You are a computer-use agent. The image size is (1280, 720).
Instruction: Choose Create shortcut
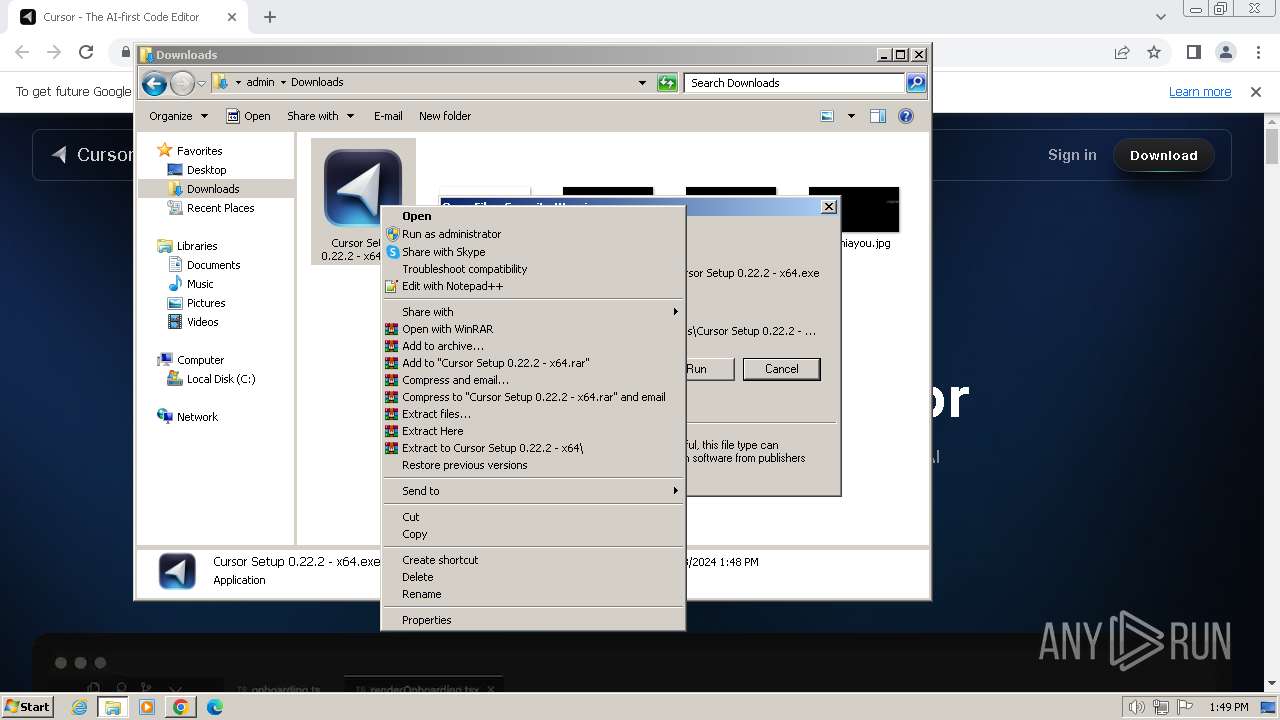(533, 560)
